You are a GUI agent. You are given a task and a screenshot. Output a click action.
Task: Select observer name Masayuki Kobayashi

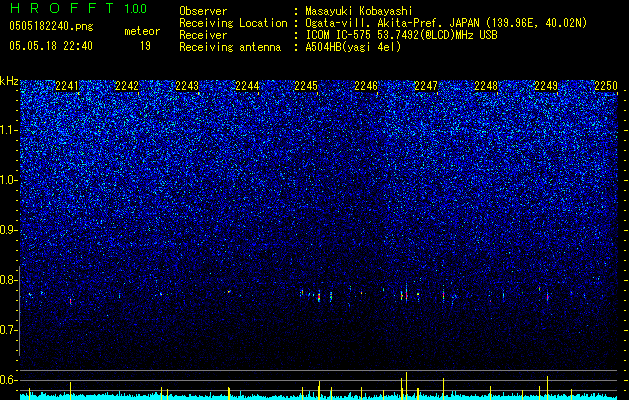[358, 11]
